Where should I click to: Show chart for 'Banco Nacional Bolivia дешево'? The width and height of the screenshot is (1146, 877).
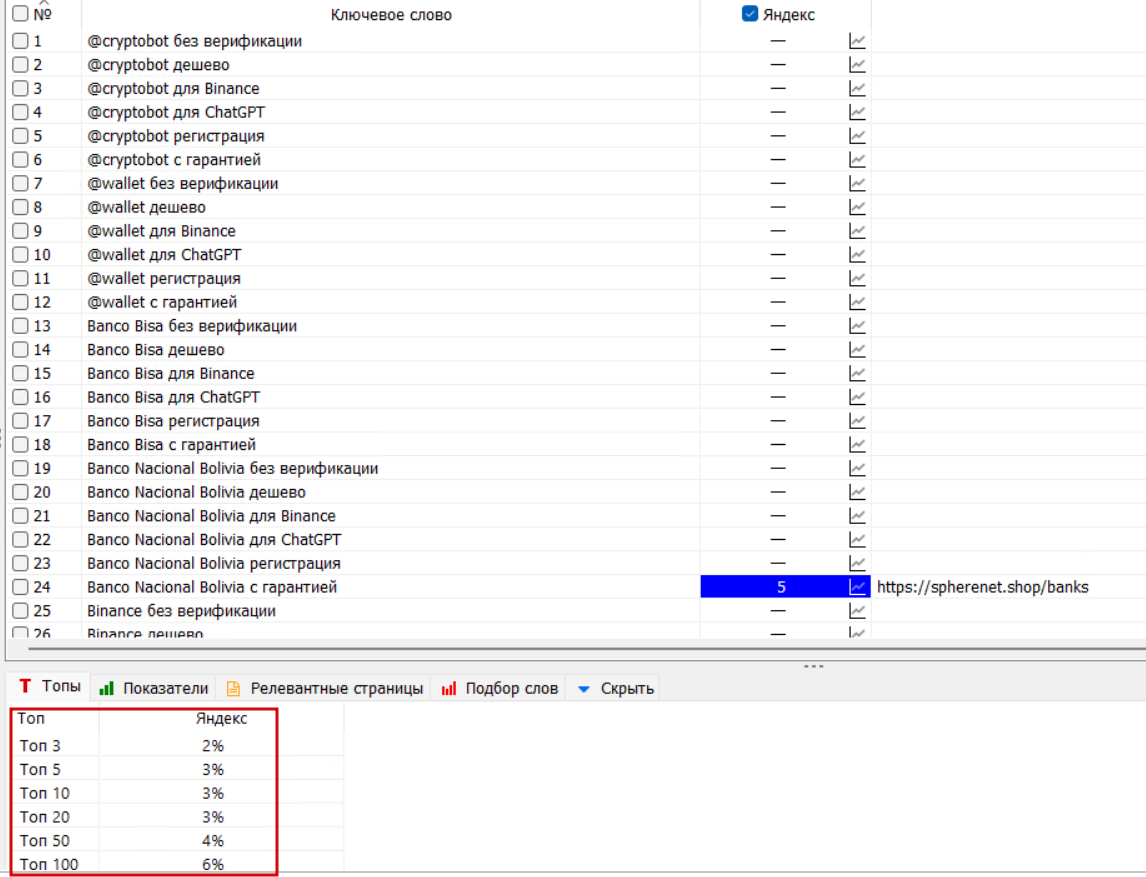click(857, 493)
